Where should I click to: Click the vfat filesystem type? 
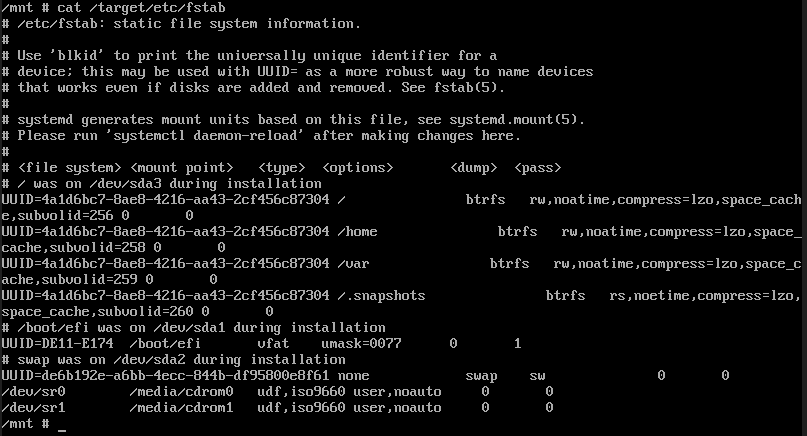[x=273, y=344]
